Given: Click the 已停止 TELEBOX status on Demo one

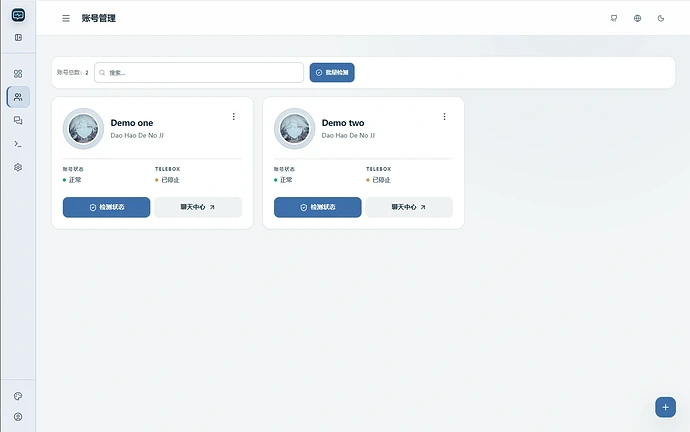Looking at the screenshot, I should 167,180.
